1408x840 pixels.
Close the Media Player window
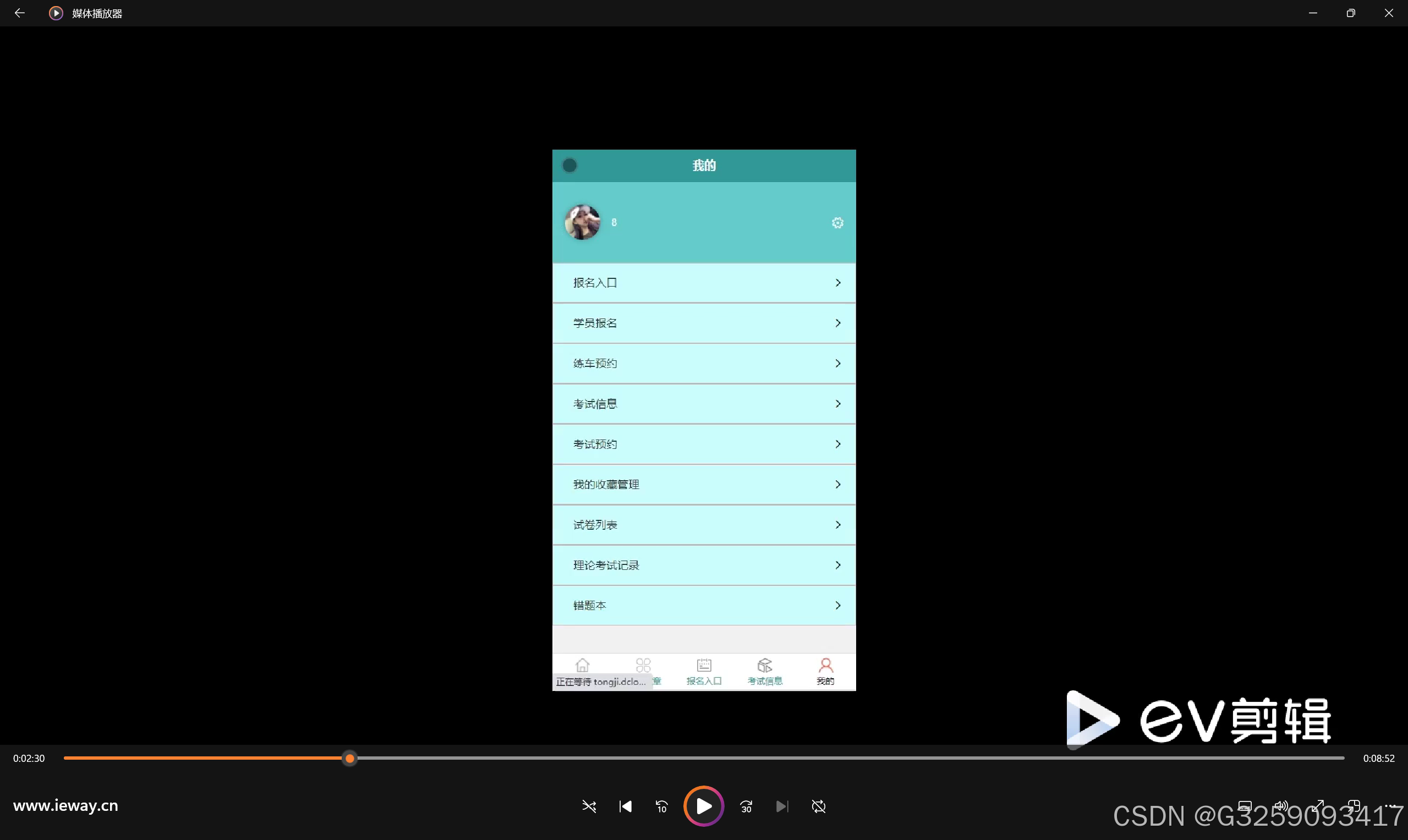1389,13
